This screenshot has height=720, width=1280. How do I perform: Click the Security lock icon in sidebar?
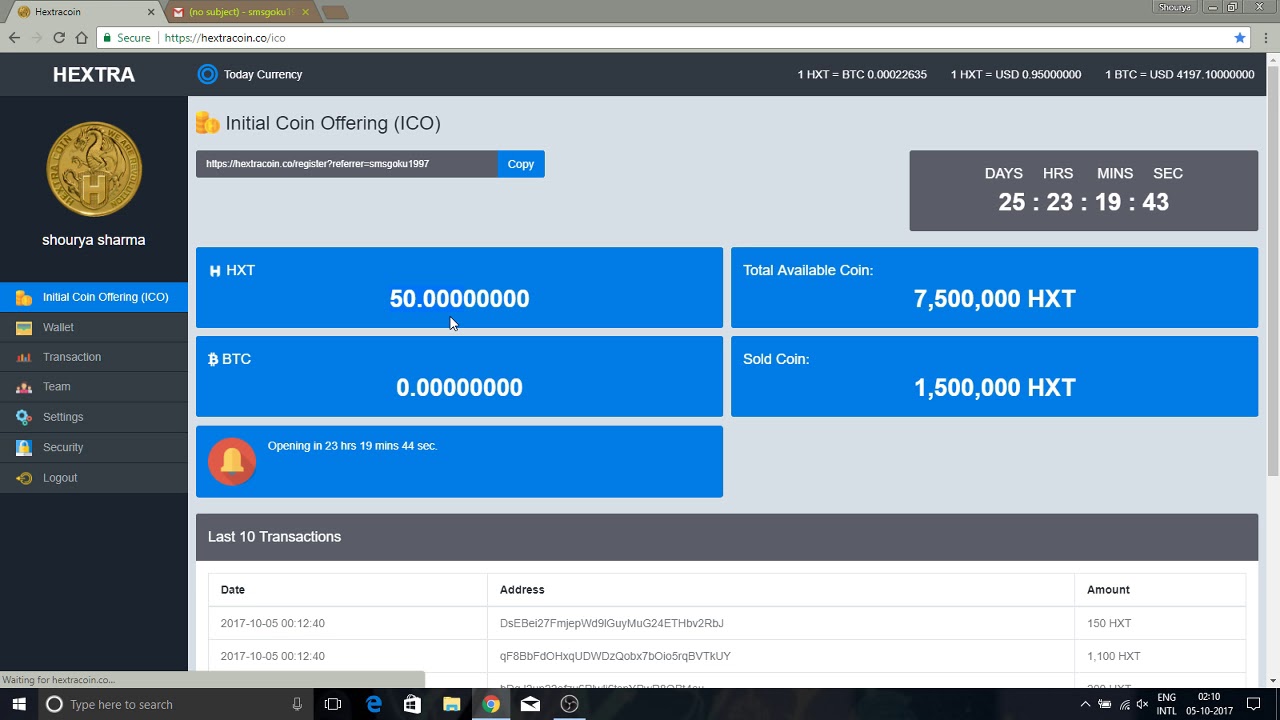(x=24, y=447)
